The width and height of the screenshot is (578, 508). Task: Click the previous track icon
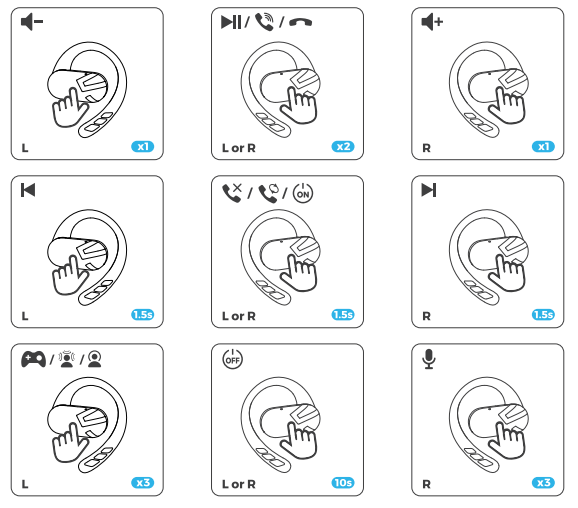point(28,190)
